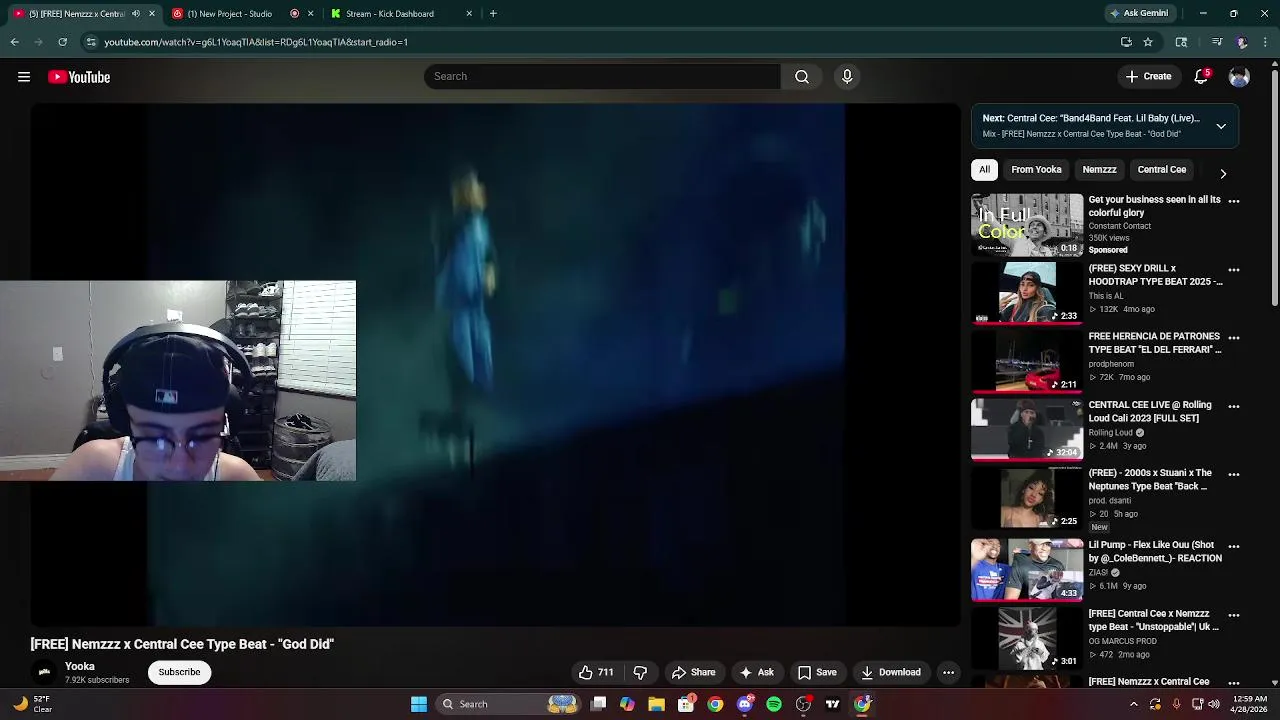Open the HERENCIA DE PATRONES thumbnail
This screenshot has height=720, width=1280.
pyautogui.click(x=1027, y=361)
